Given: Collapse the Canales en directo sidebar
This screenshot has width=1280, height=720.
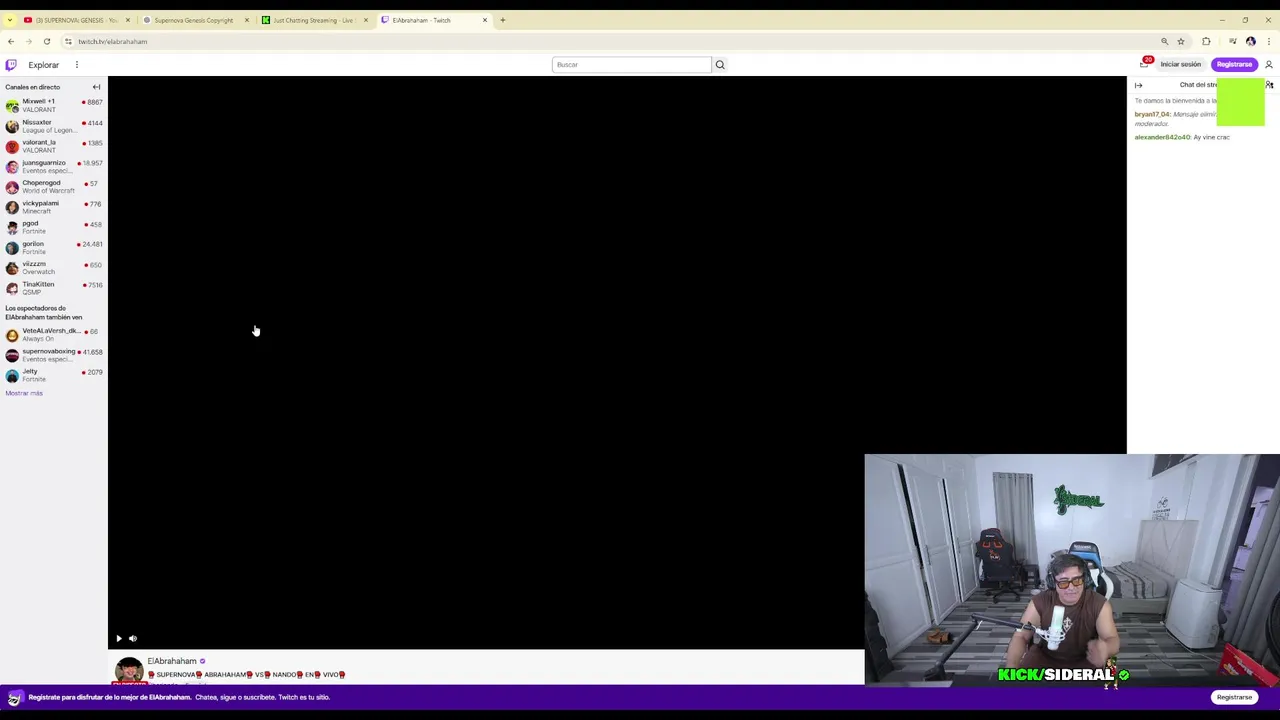Looking at the screenshot, I should tap(96, 87).
